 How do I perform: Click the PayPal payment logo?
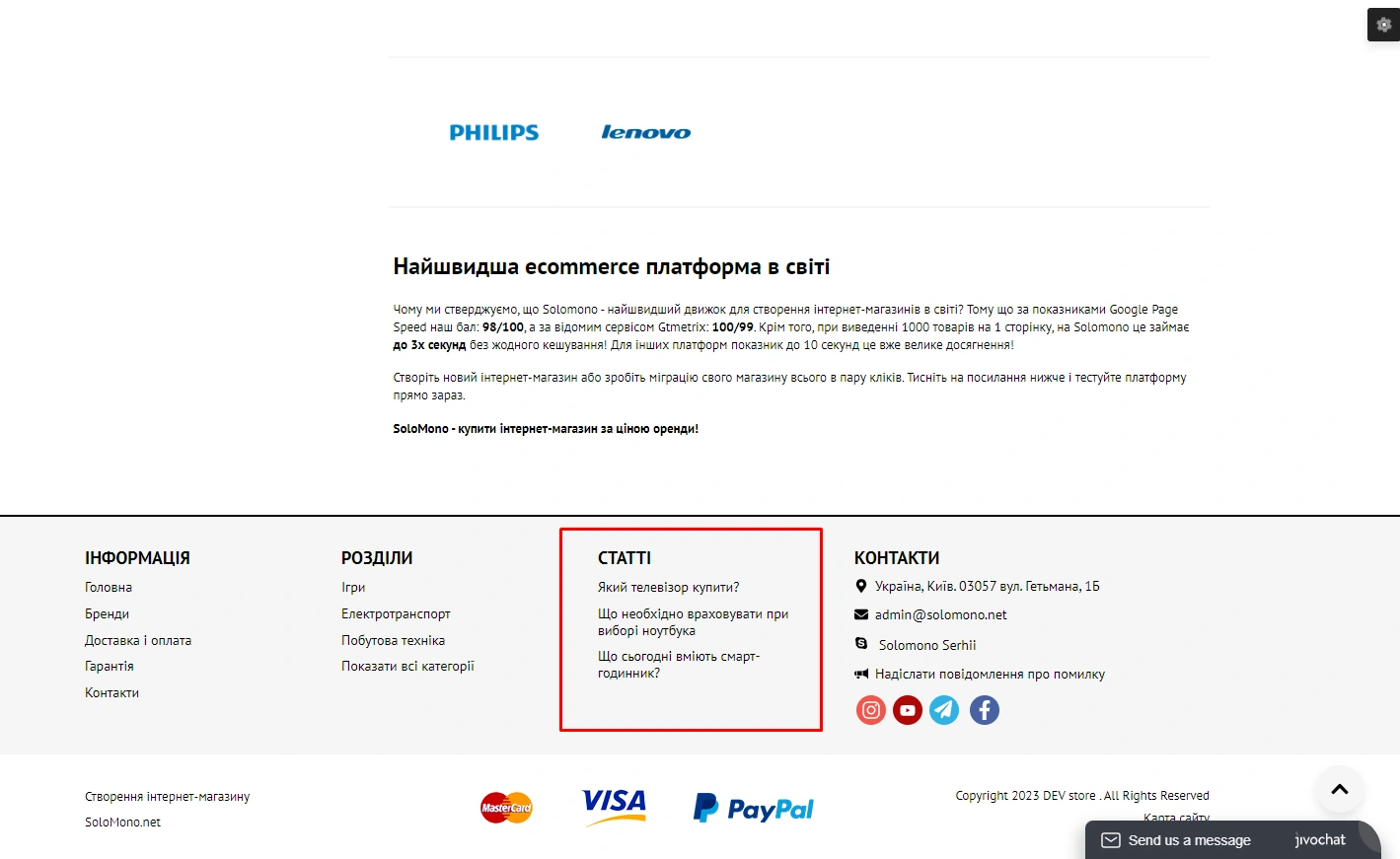754,809
